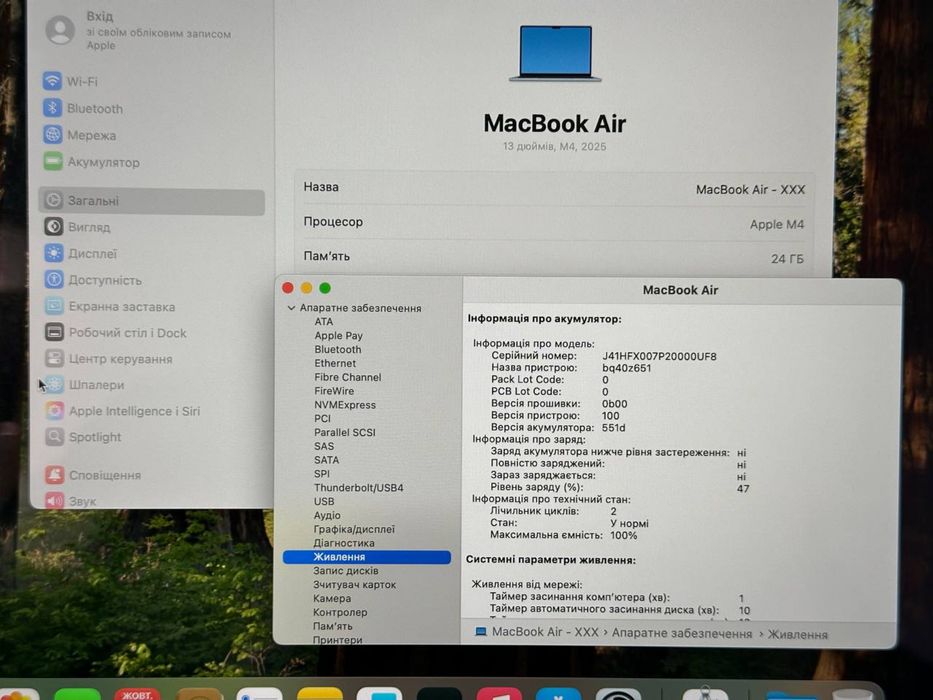Click the MacBook Air laptop image
This screenshot has width=933, height=700.
tap(555, 54)
